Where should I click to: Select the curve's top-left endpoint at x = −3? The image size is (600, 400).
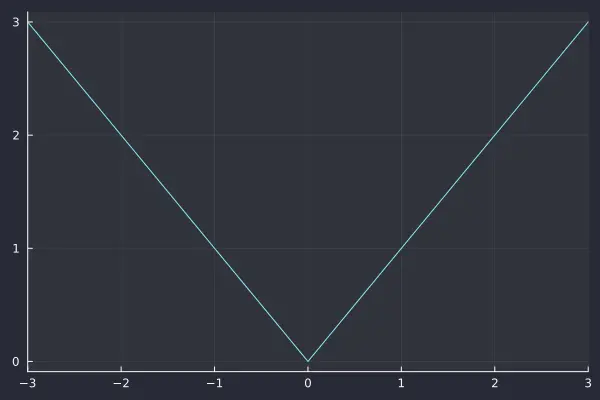click(x=28, y=21)
